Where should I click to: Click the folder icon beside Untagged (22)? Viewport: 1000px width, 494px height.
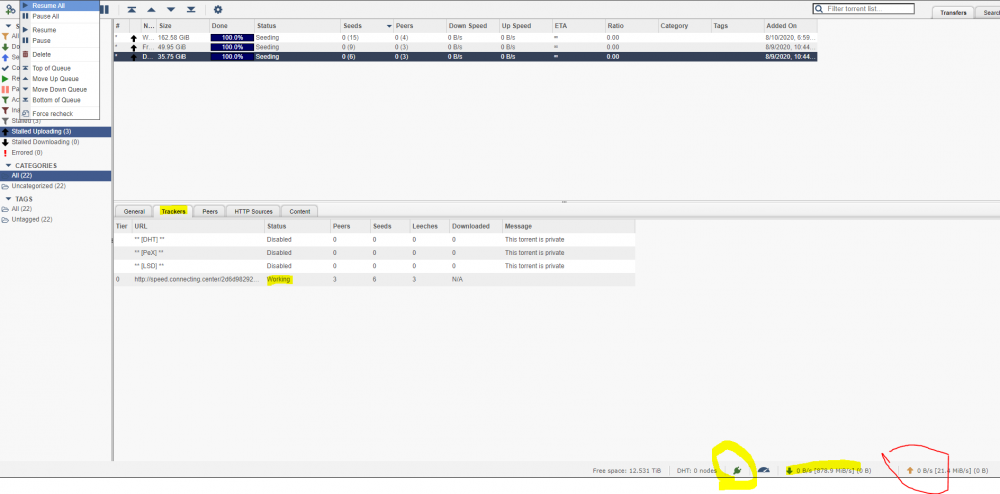[x=5, y=219]
